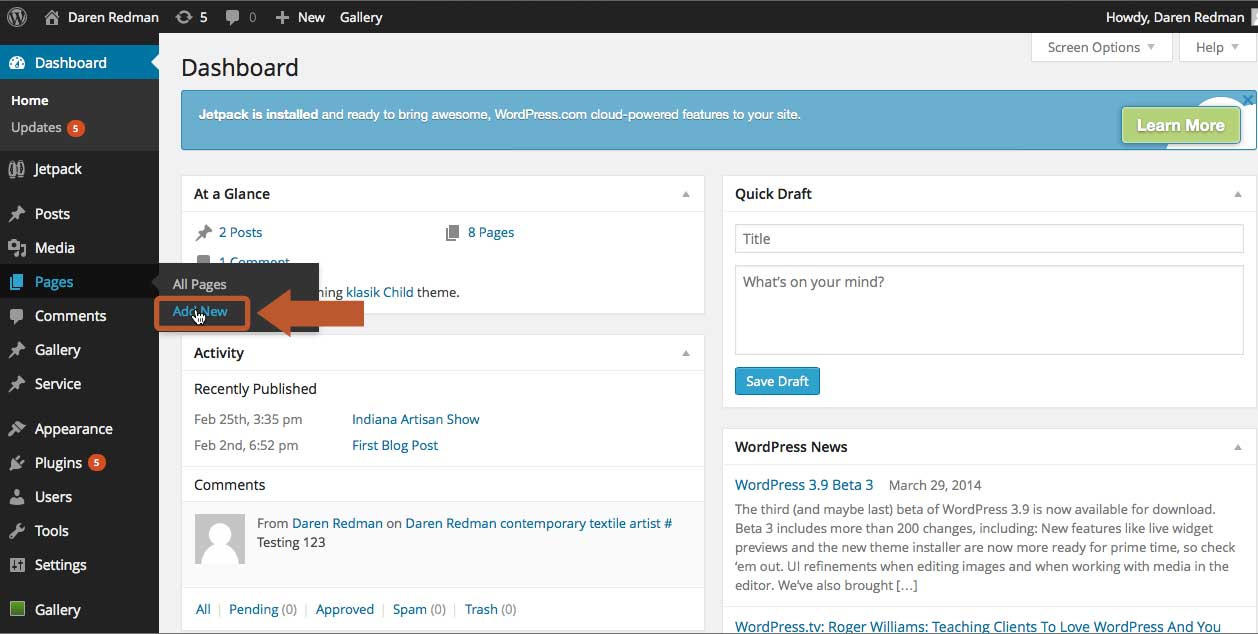The height and width of the screenshot is (634, 1258).
Task: Click the Media icon in sidebar
Action: (17, 248)
